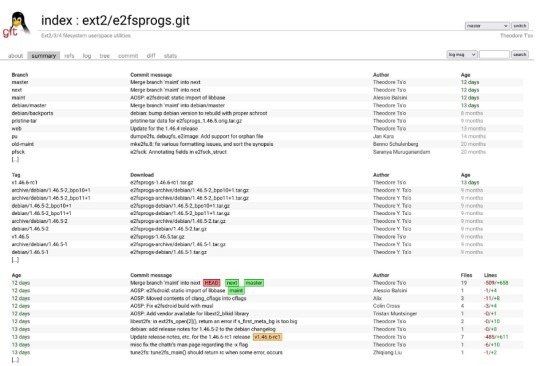Open 'debian: add release notes' commit
Screen dimensions: 536x366
[x=203, y=329]
